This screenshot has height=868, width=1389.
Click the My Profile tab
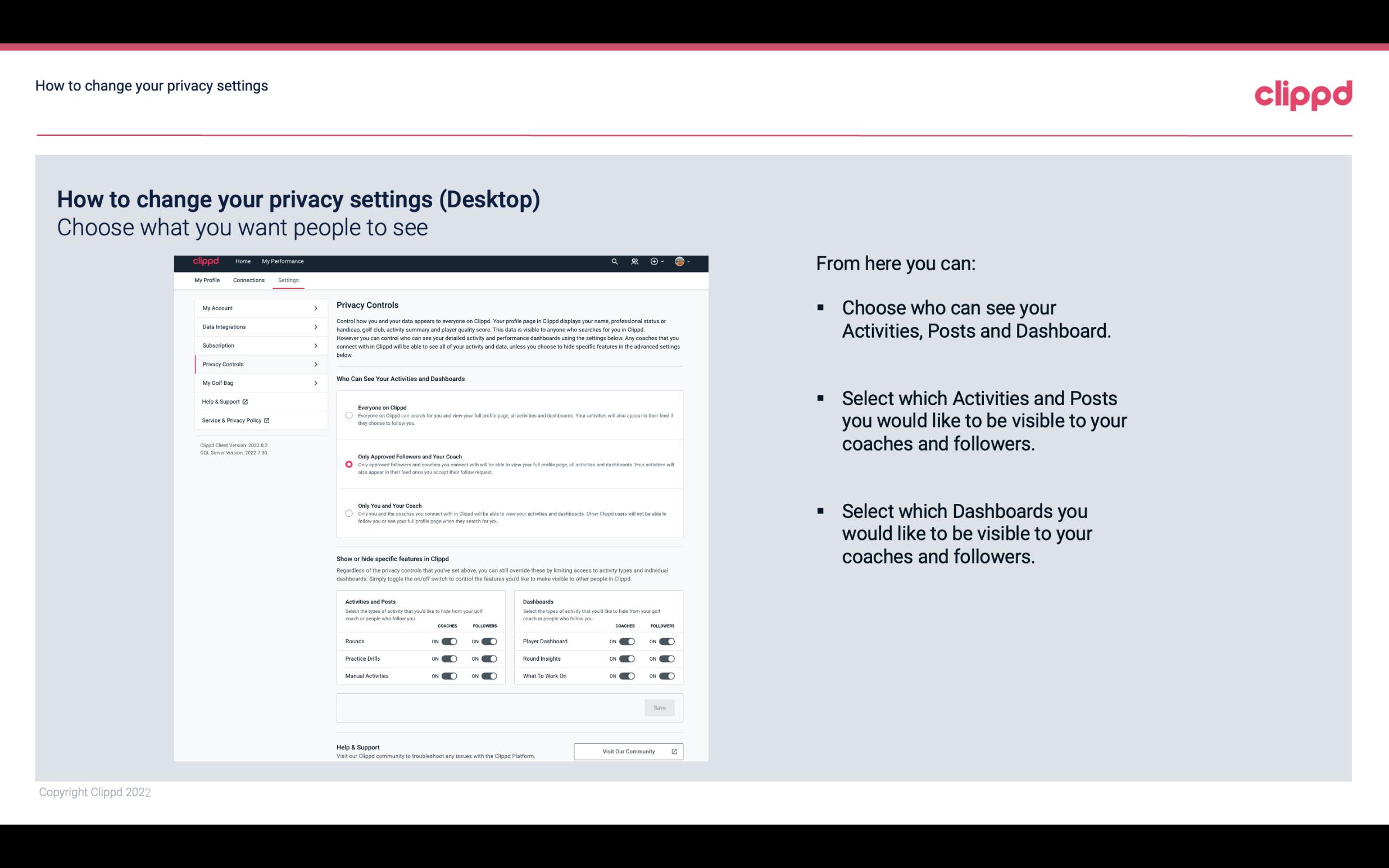207,280
